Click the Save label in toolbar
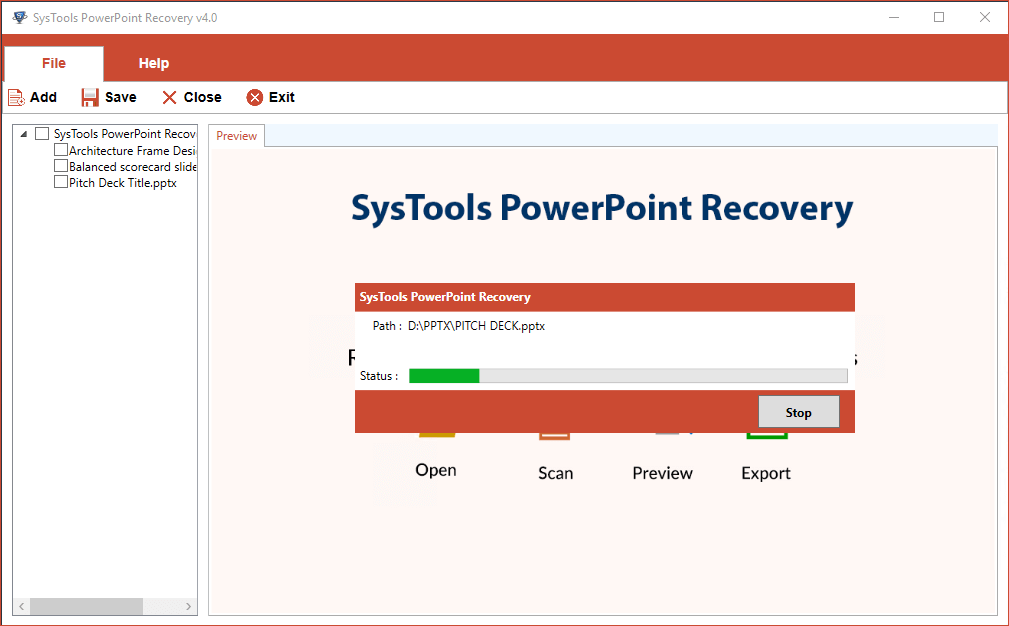 (120, 97)
